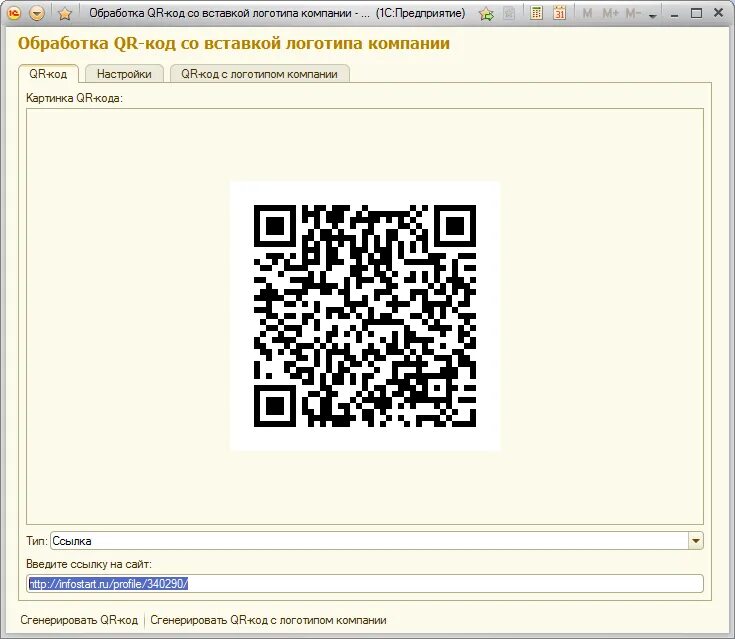This screenshot has width=735, height=639.
Task: Click the Введите ссылку на сайт label
Action: 89,564
